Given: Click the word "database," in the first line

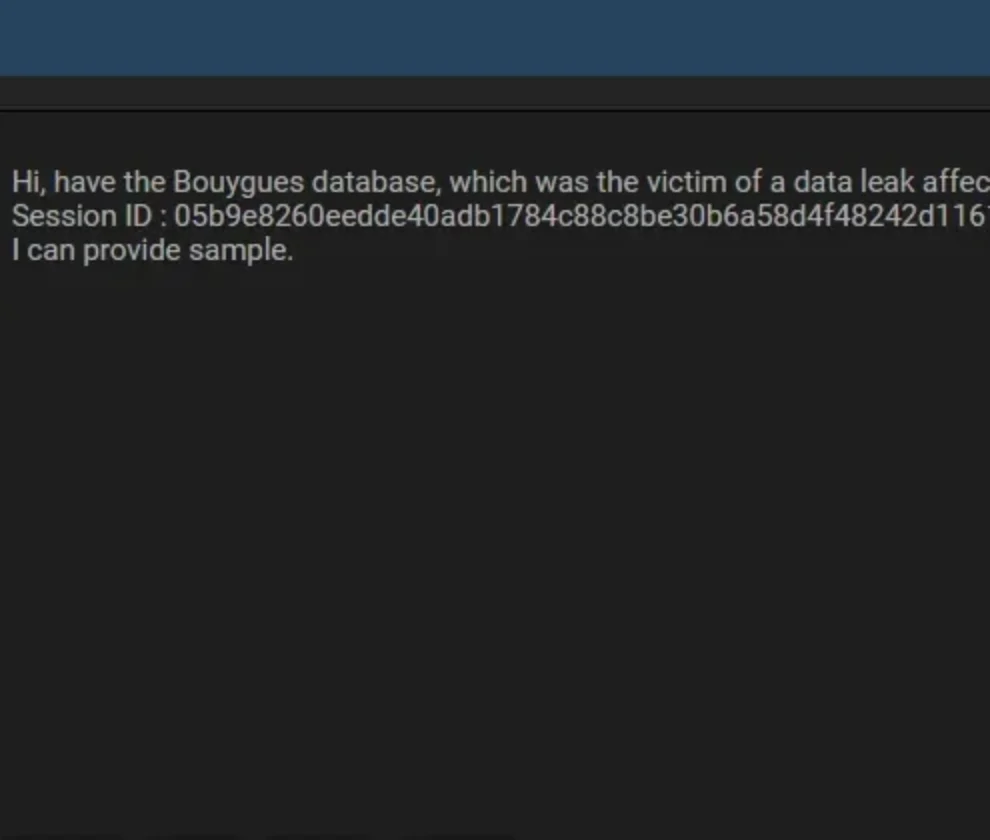Looking at the screenshot, I should [x=376, y=182].
